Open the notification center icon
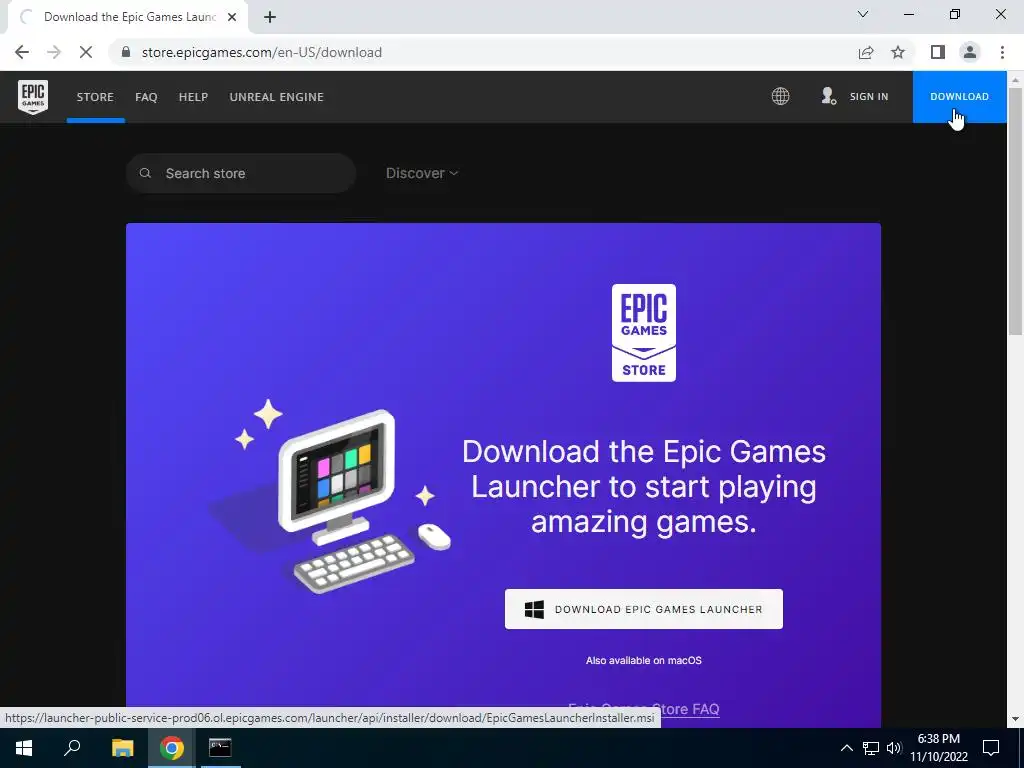This screenshot has width=1024, height=768. [x=991, y=748]
